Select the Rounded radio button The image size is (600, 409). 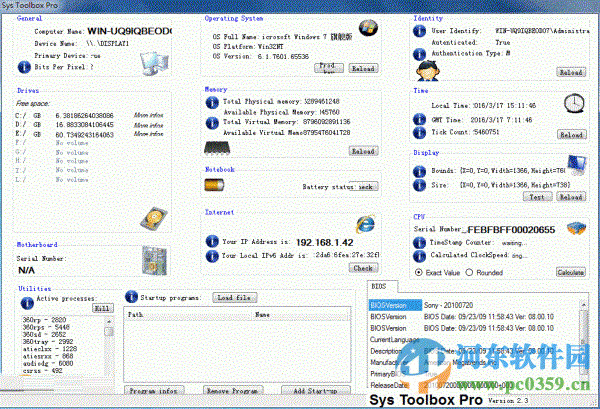click(469, 272)
